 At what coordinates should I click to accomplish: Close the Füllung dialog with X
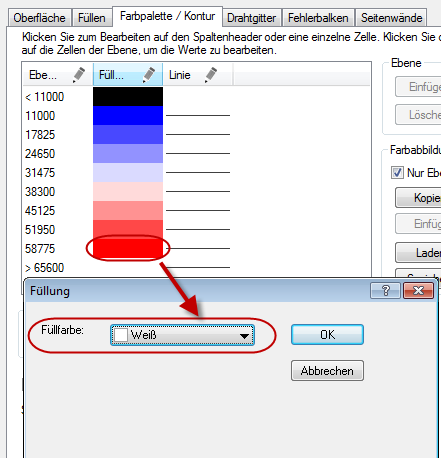click(418, 291)
